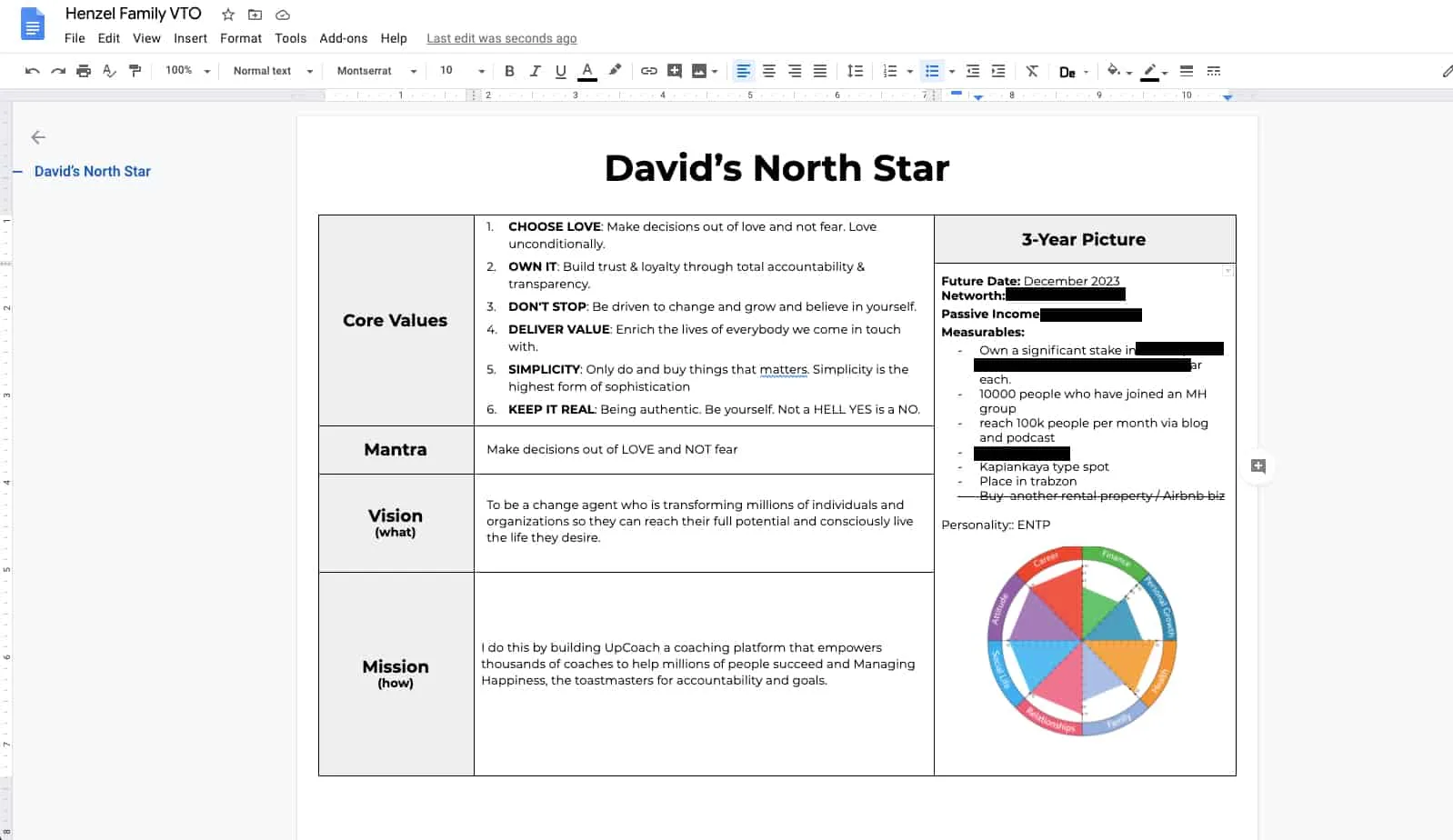Viewport: 1453px width, 840px height.
Task: Justify the text alignment
Action: [820, 71]
